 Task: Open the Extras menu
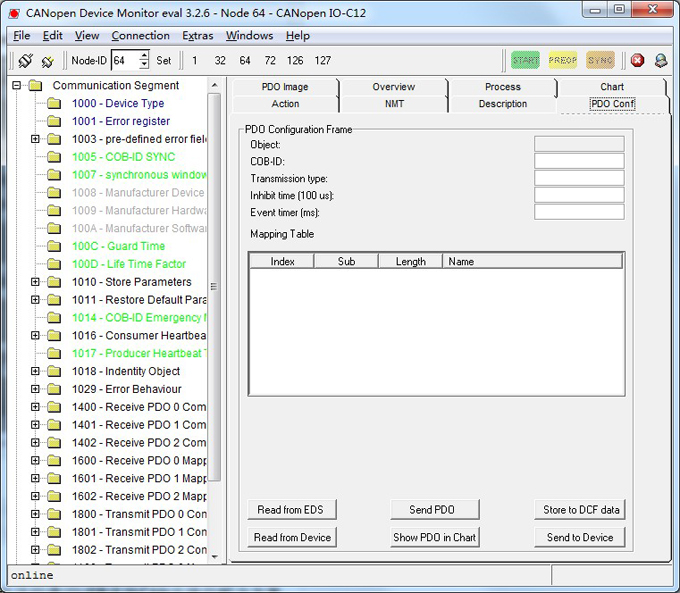[197, 36]
